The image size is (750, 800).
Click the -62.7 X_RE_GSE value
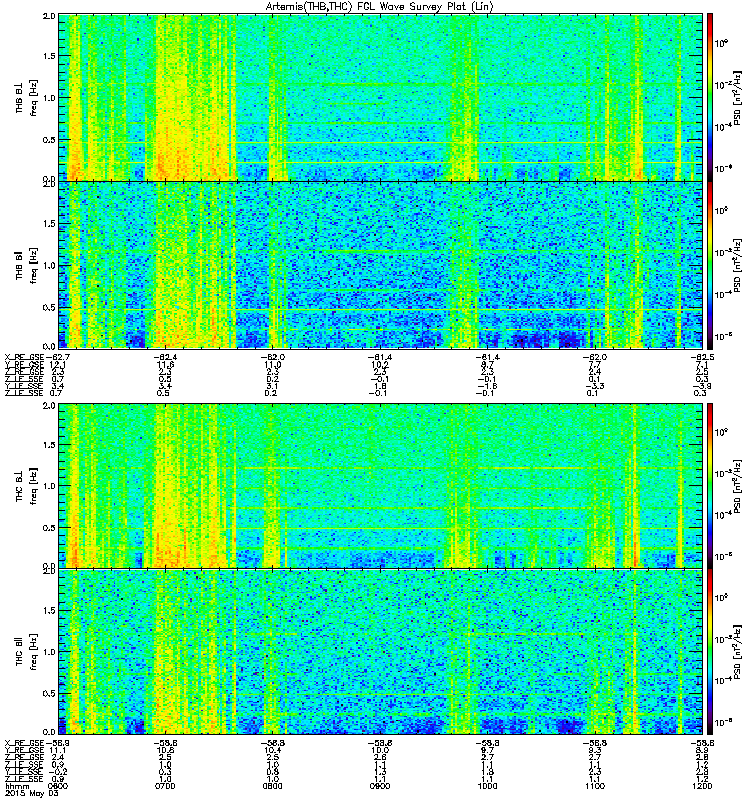[x=57, y=357]
